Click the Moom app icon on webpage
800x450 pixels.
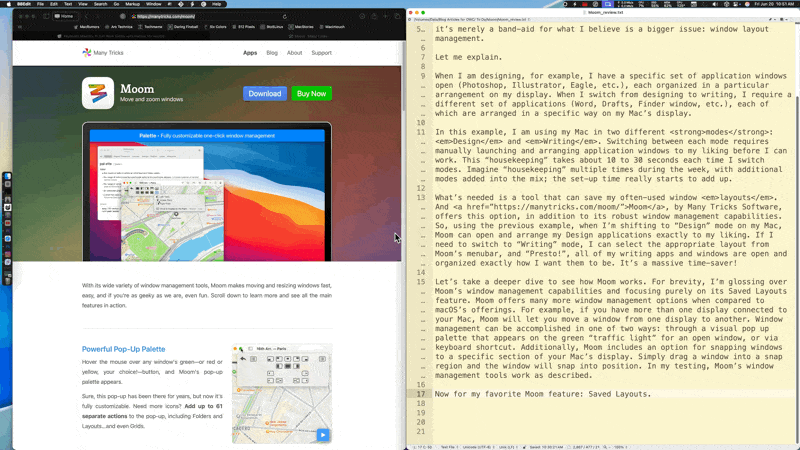tap(98, 93)
